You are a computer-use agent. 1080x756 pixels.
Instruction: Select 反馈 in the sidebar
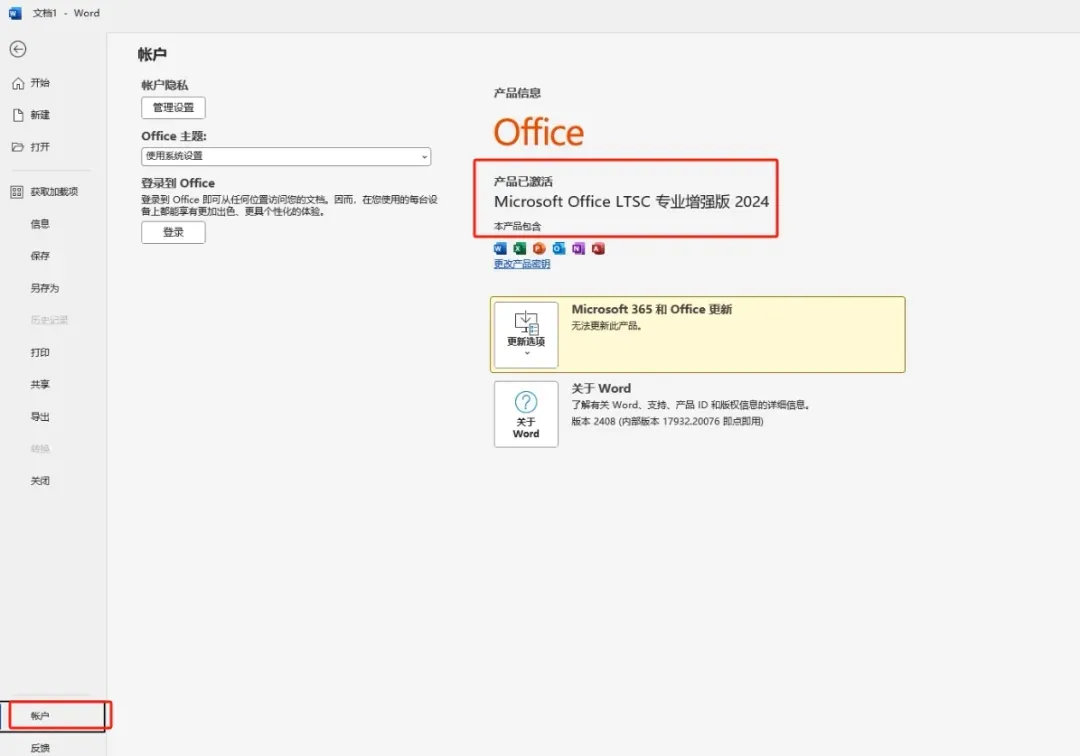pyautogui.click(x=40, y=748)
